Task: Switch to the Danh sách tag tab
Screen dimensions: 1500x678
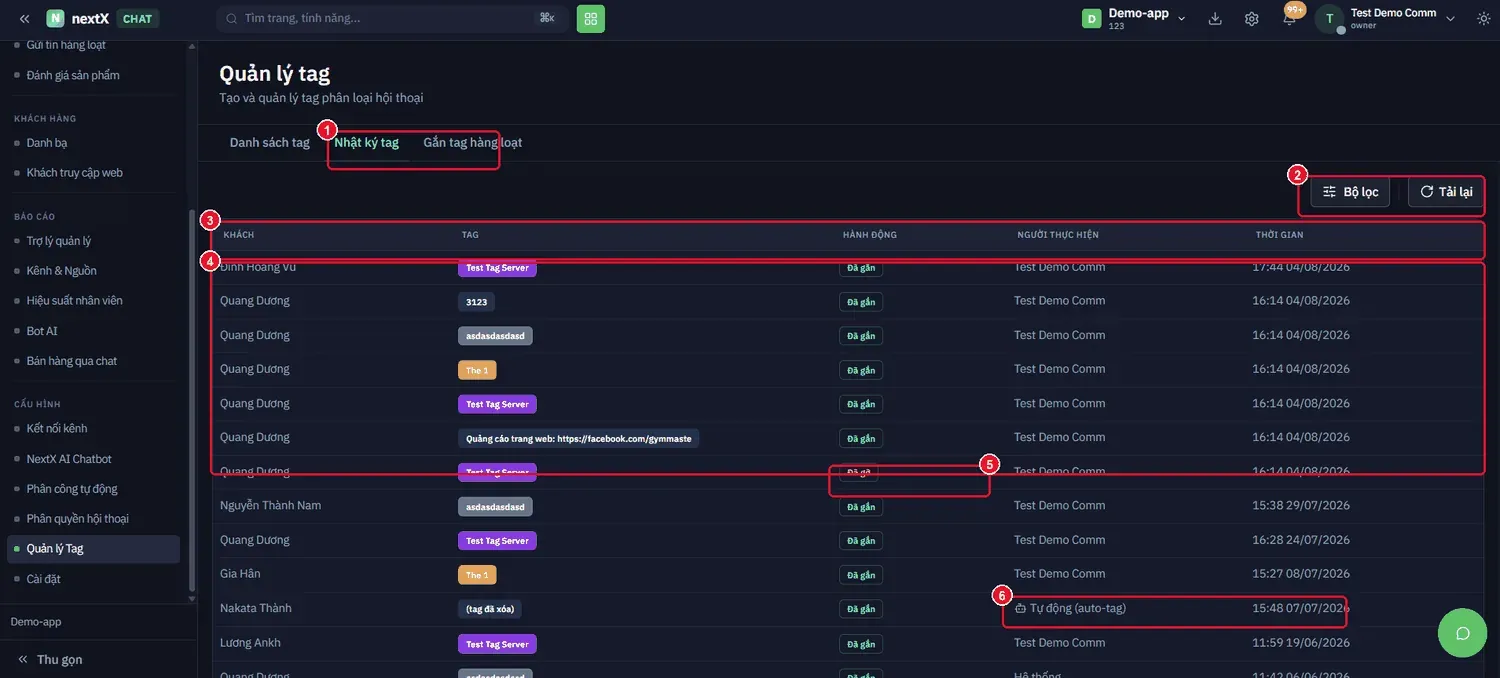Action: click(270, 143)
